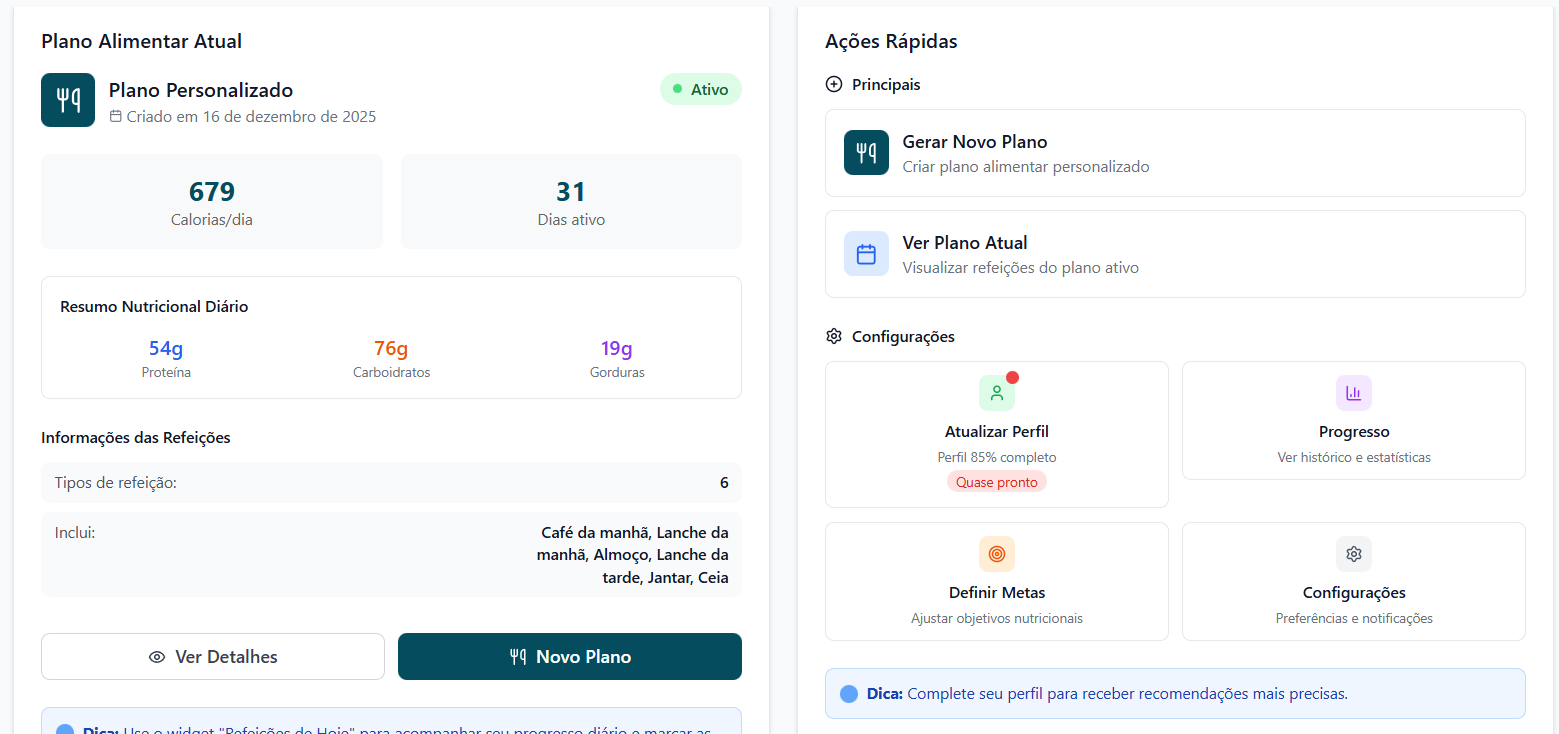Select the fork-and-knife plan icon beside Plano Personalizado

[x=67, y=99]
